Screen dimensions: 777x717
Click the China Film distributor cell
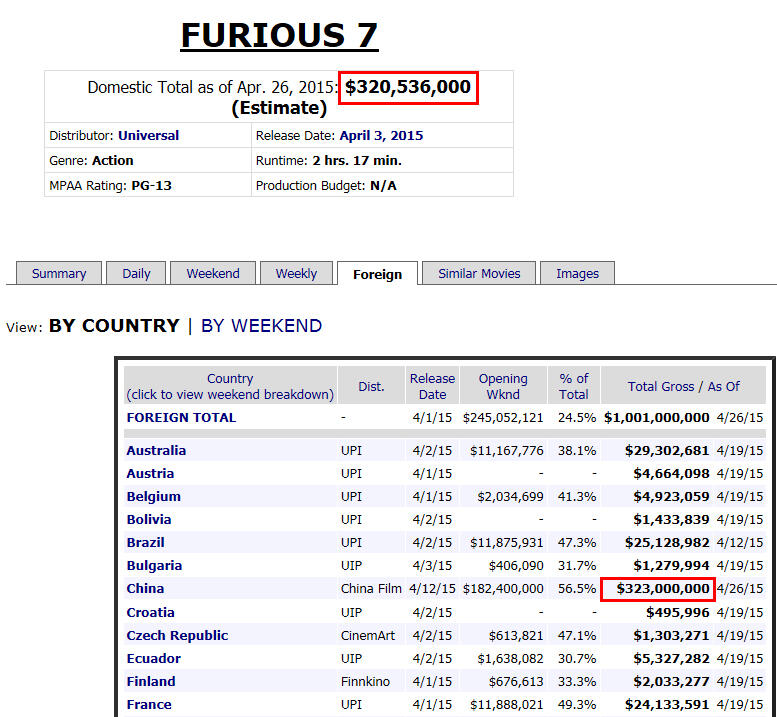coord(371,589)
